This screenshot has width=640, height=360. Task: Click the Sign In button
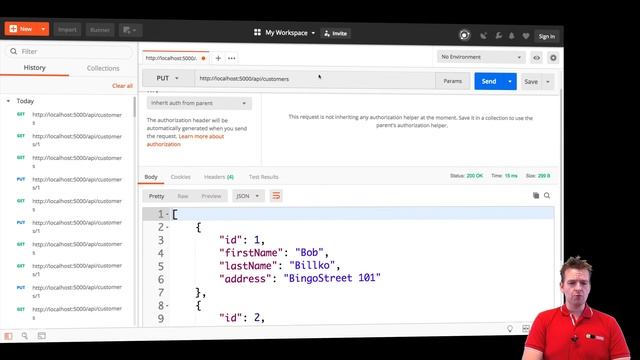coord(547,36)
